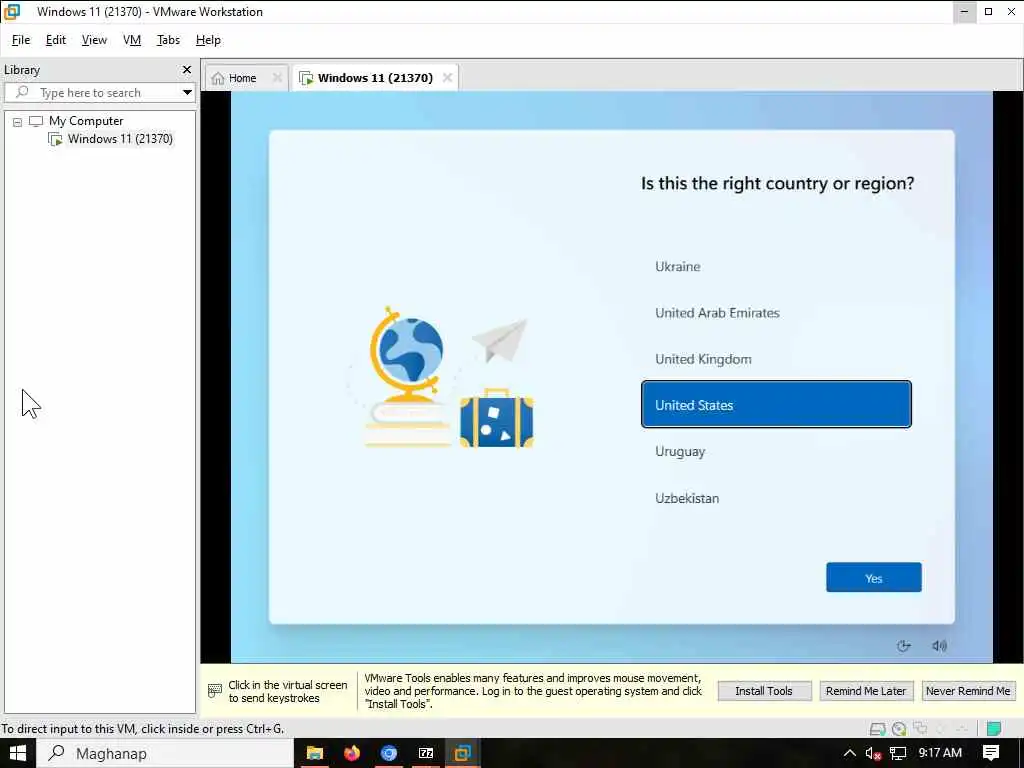Viewport: 1024px width, 768px height.
Task: Click the home icon on Home tab
Action: (218, 78)
